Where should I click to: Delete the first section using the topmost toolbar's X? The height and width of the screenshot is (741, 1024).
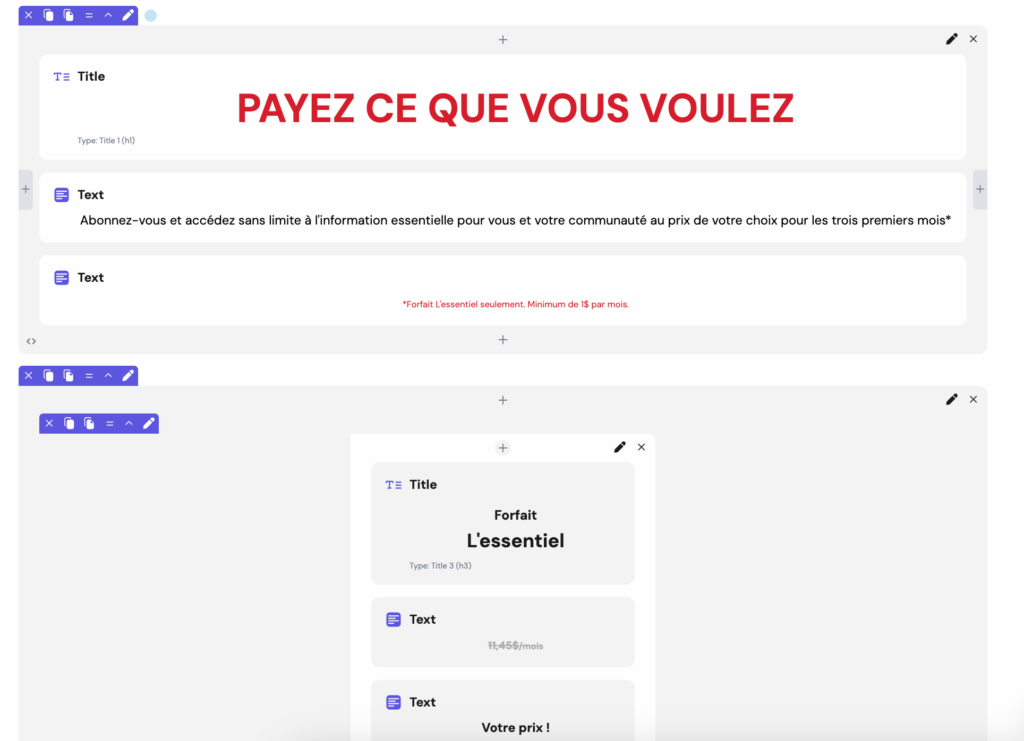[28, 15]
